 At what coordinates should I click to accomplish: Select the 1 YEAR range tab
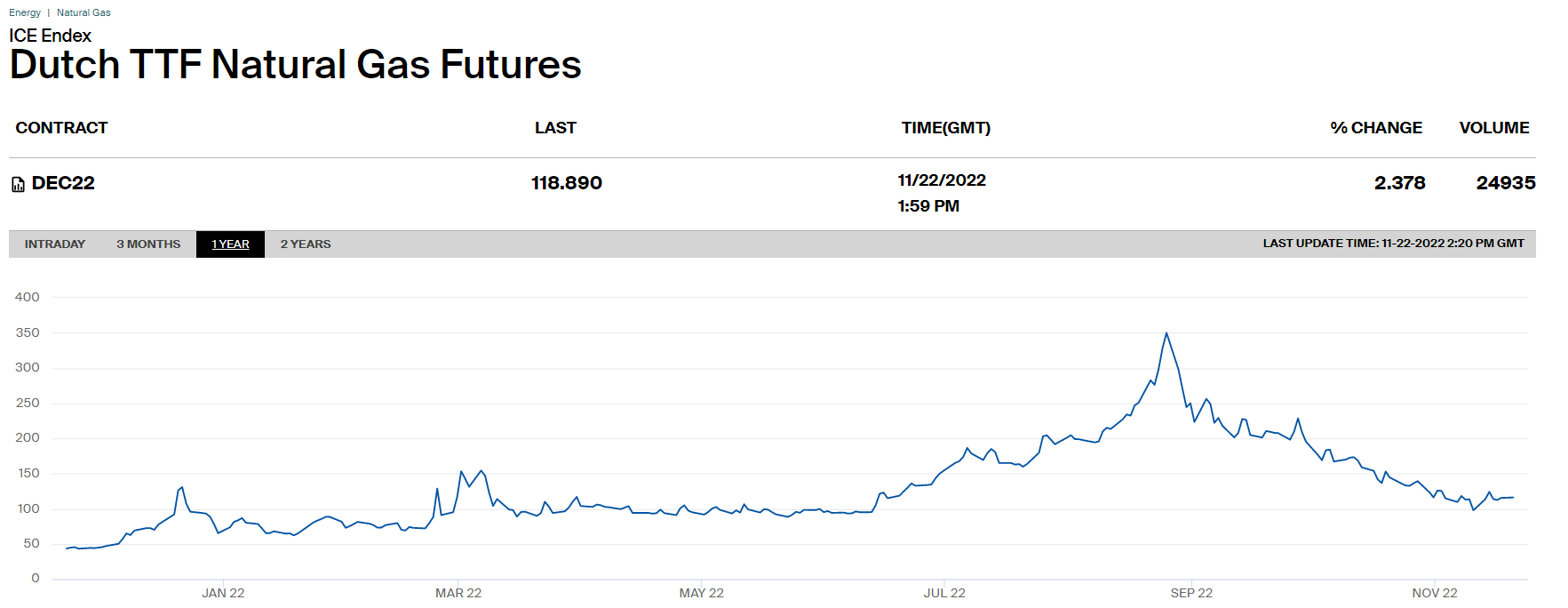pyautogui.click(x=230, y=244)
